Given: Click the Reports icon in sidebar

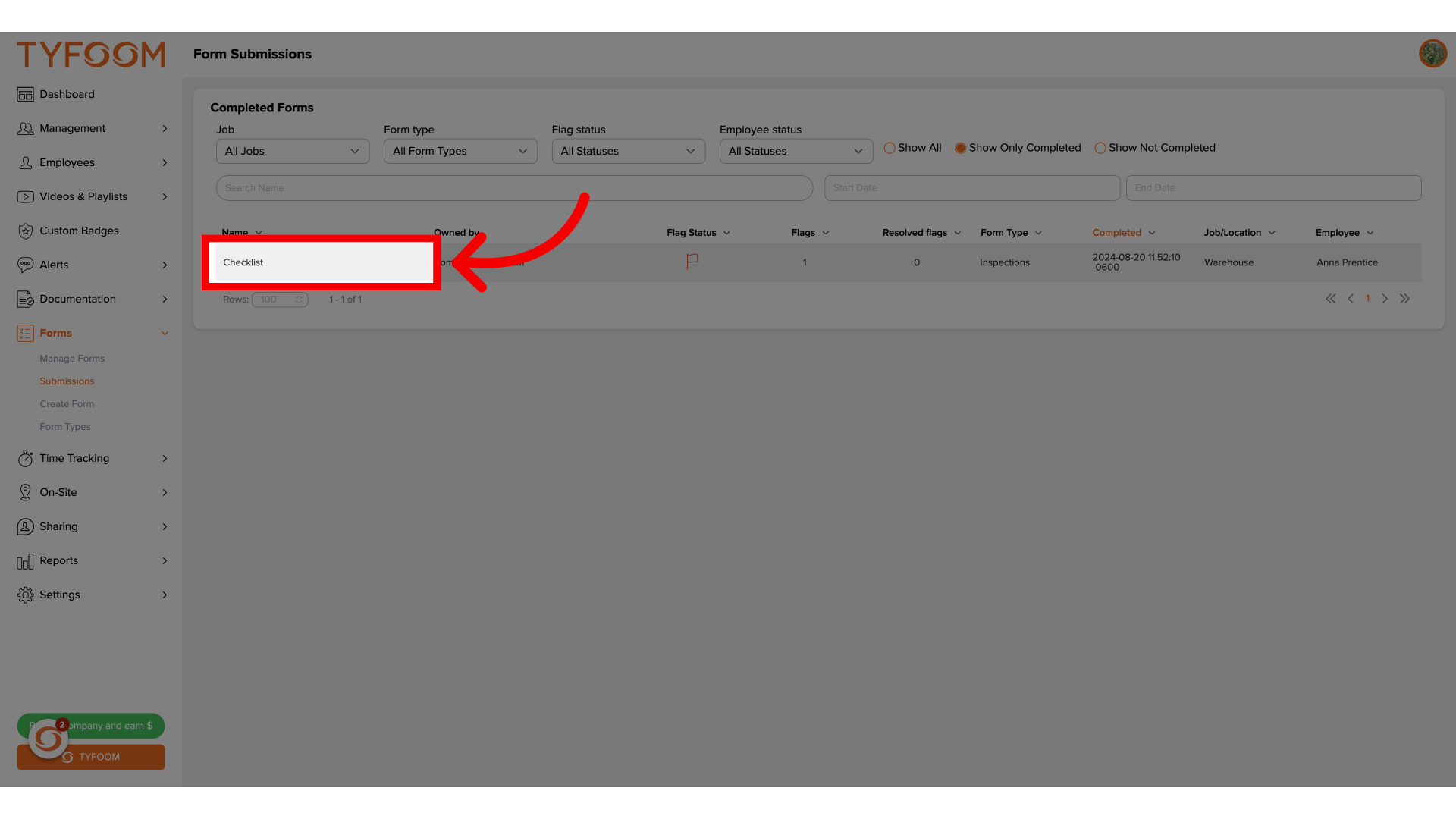Looking at the screenshot, I should 24,560.
